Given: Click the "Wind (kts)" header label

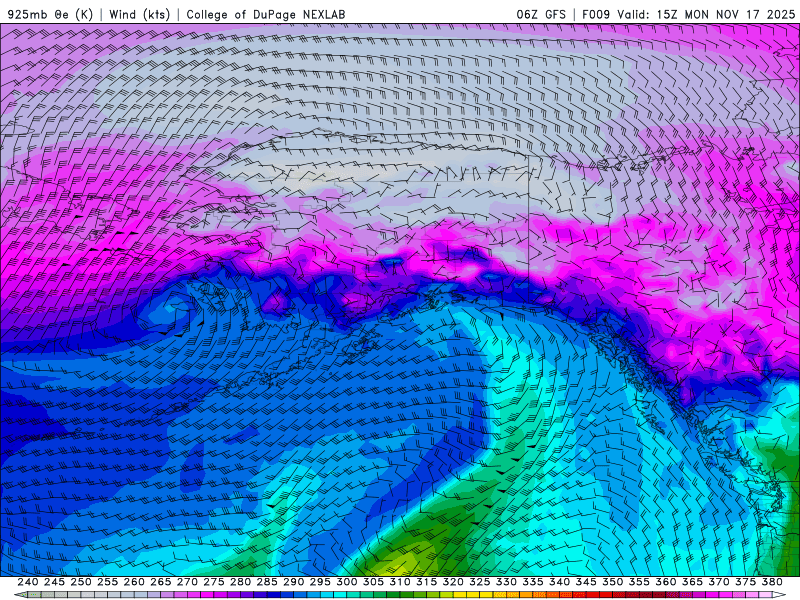Looking at the screenshot, I should [x=139, y=14].
